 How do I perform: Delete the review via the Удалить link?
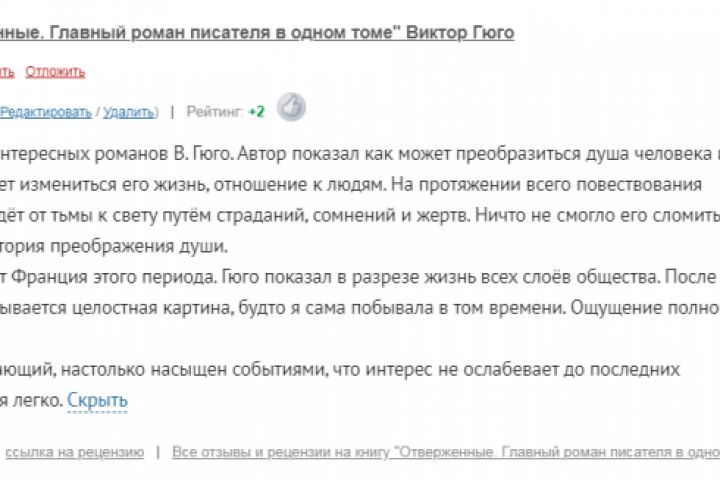[128, 112]
